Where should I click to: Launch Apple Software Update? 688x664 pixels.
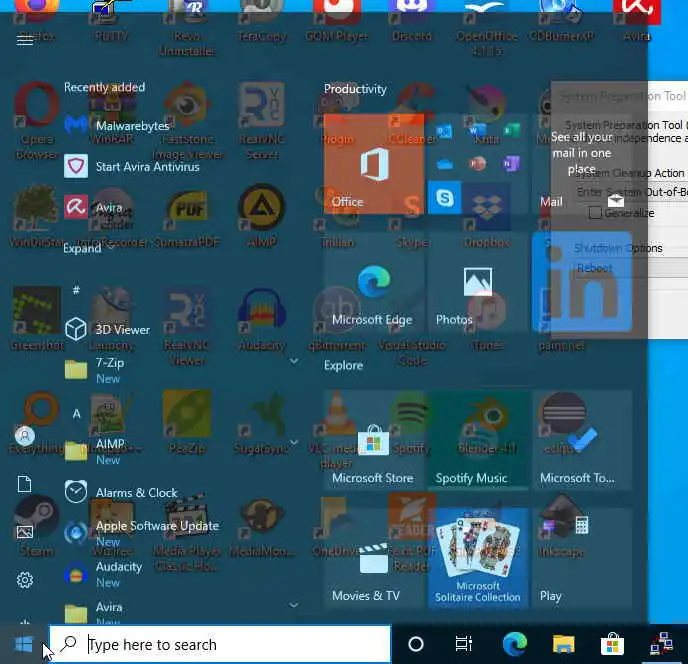[141, 532]
